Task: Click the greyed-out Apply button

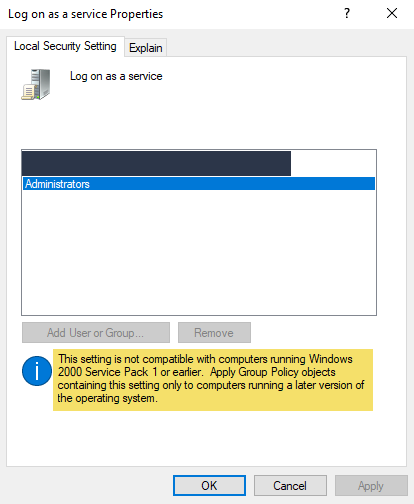Action: (371, 485)
